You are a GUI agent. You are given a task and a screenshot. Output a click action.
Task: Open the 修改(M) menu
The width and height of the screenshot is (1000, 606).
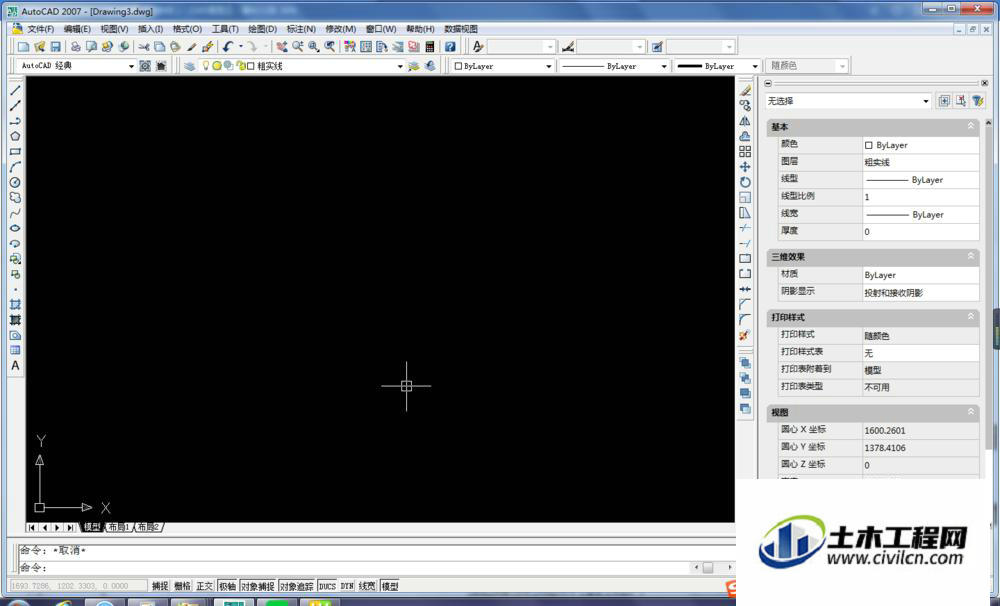(x=341, y=29)
